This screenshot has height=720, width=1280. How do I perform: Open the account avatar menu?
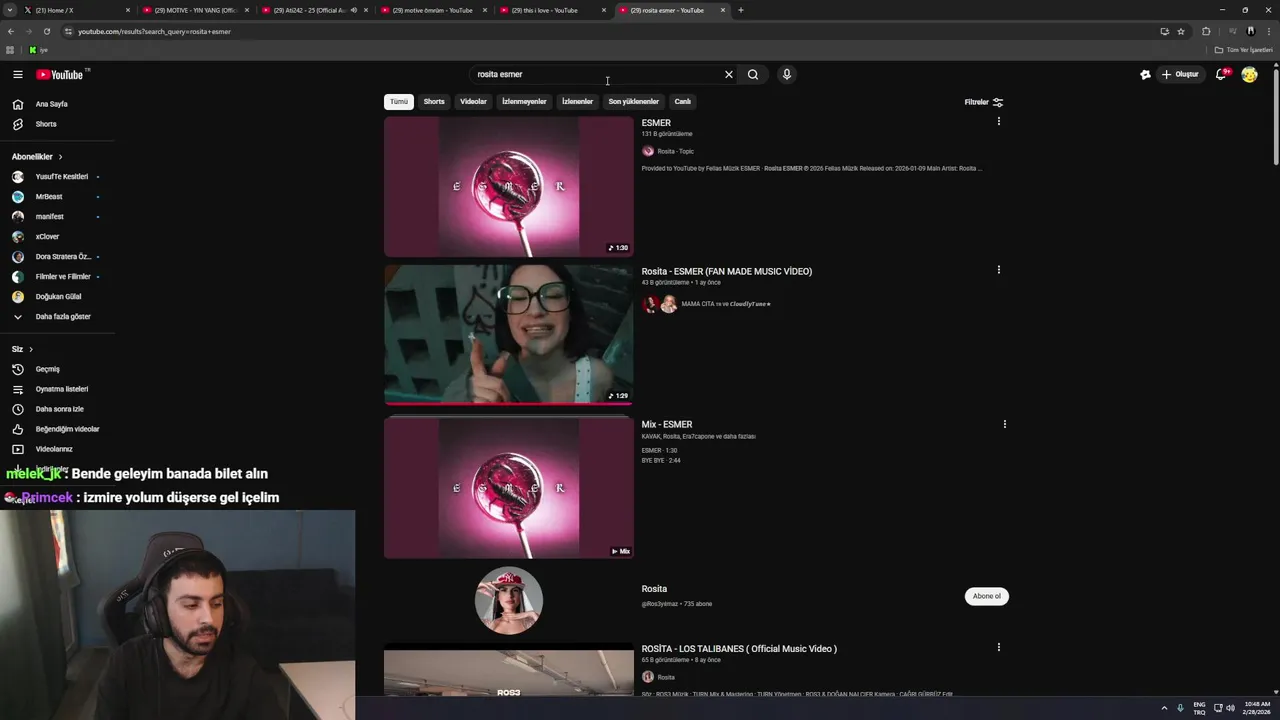[1249, 74]
